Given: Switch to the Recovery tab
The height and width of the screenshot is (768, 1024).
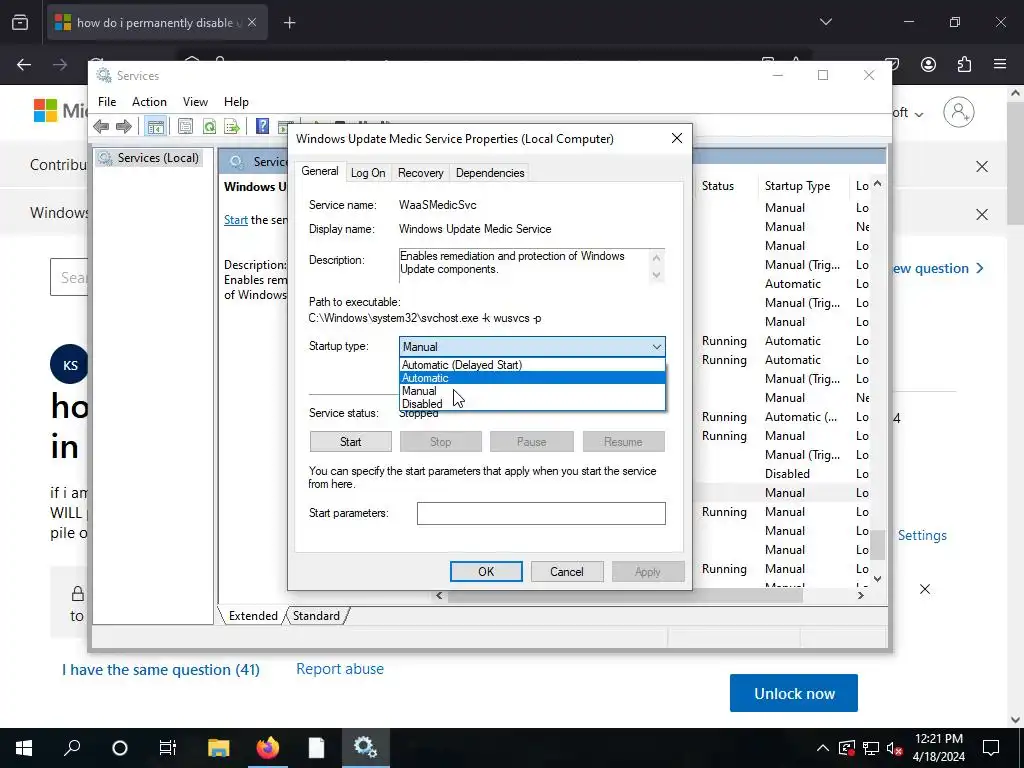Looking at the screenshot, I should [x=421, y=173].
